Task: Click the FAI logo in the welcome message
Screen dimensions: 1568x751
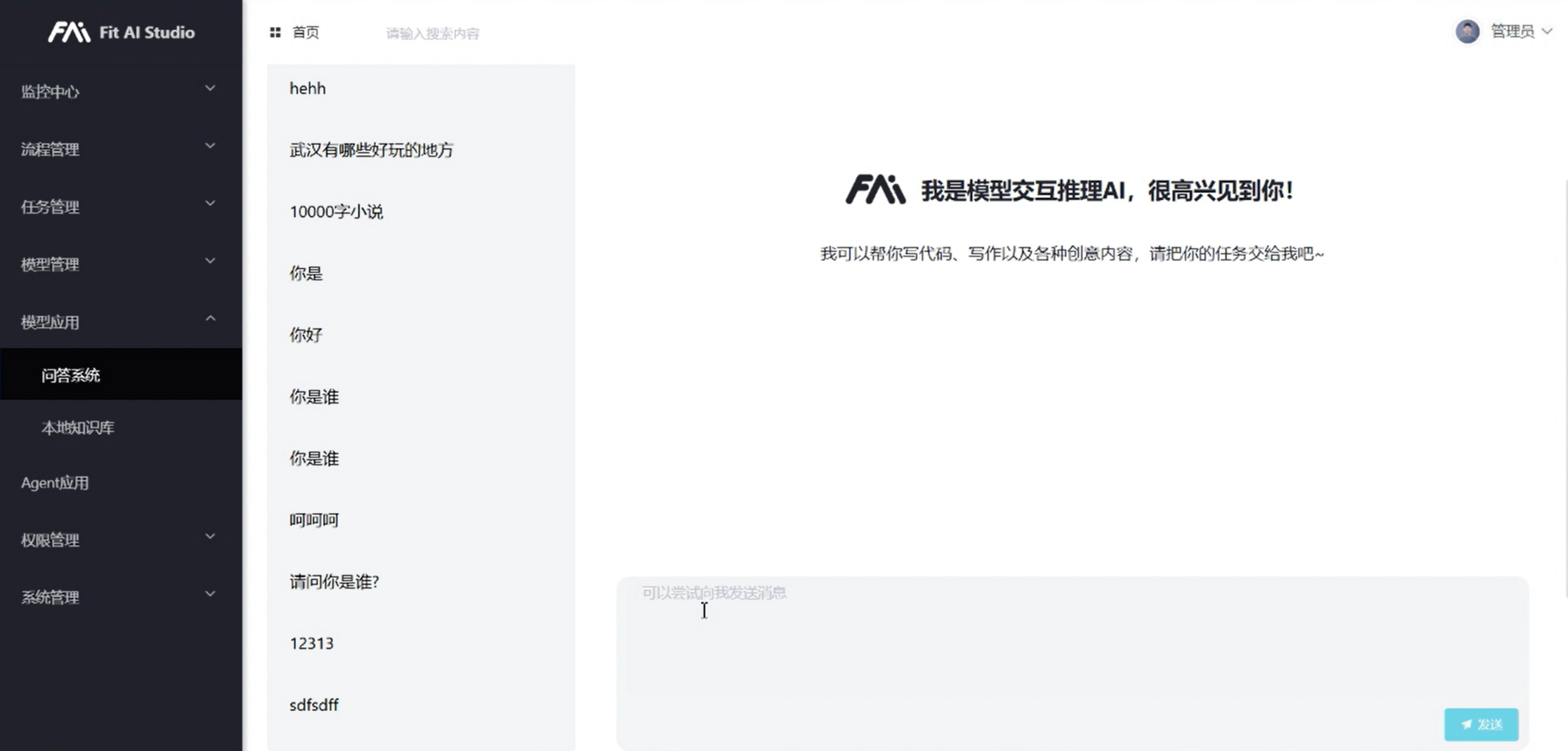Action: pos(875,190)
